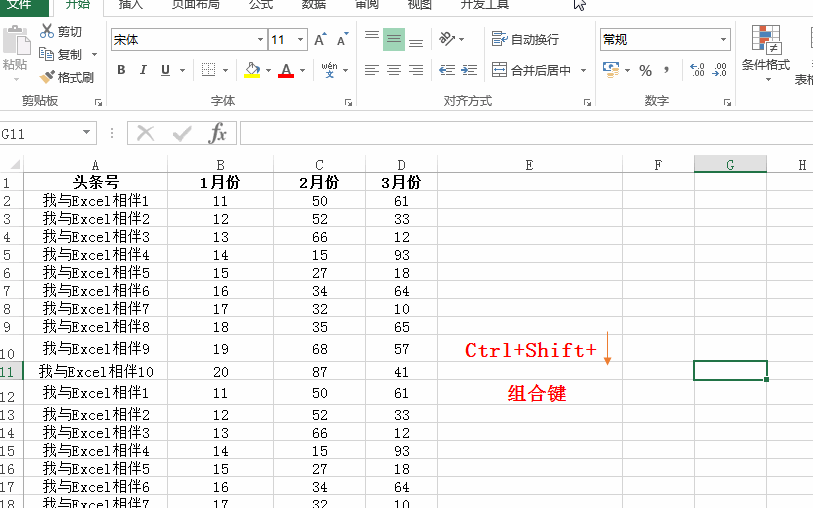Click accounting number format icon
This screenshot has width=813, height=508.
611,70
